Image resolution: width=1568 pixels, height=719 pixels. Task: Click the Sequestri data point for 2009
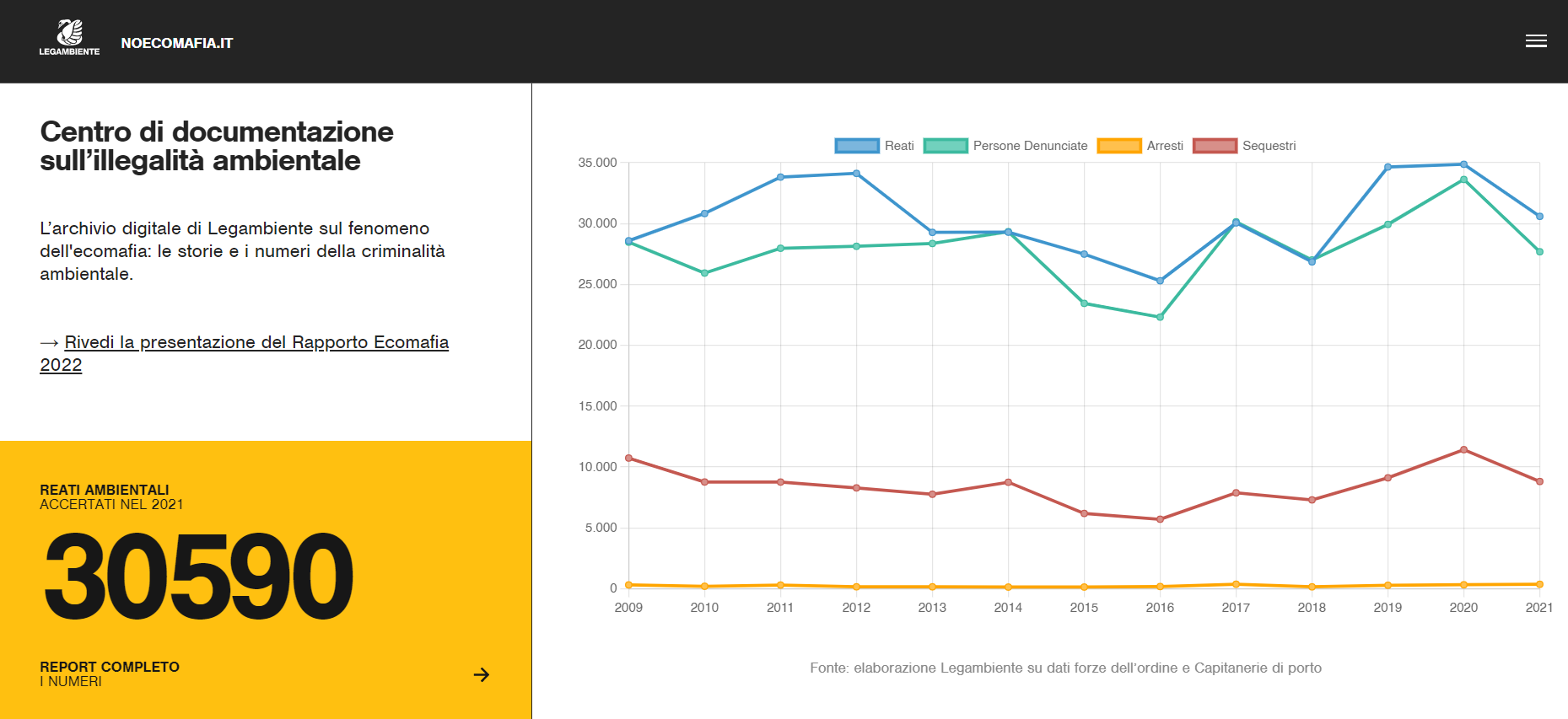click(x=628, y=458)
